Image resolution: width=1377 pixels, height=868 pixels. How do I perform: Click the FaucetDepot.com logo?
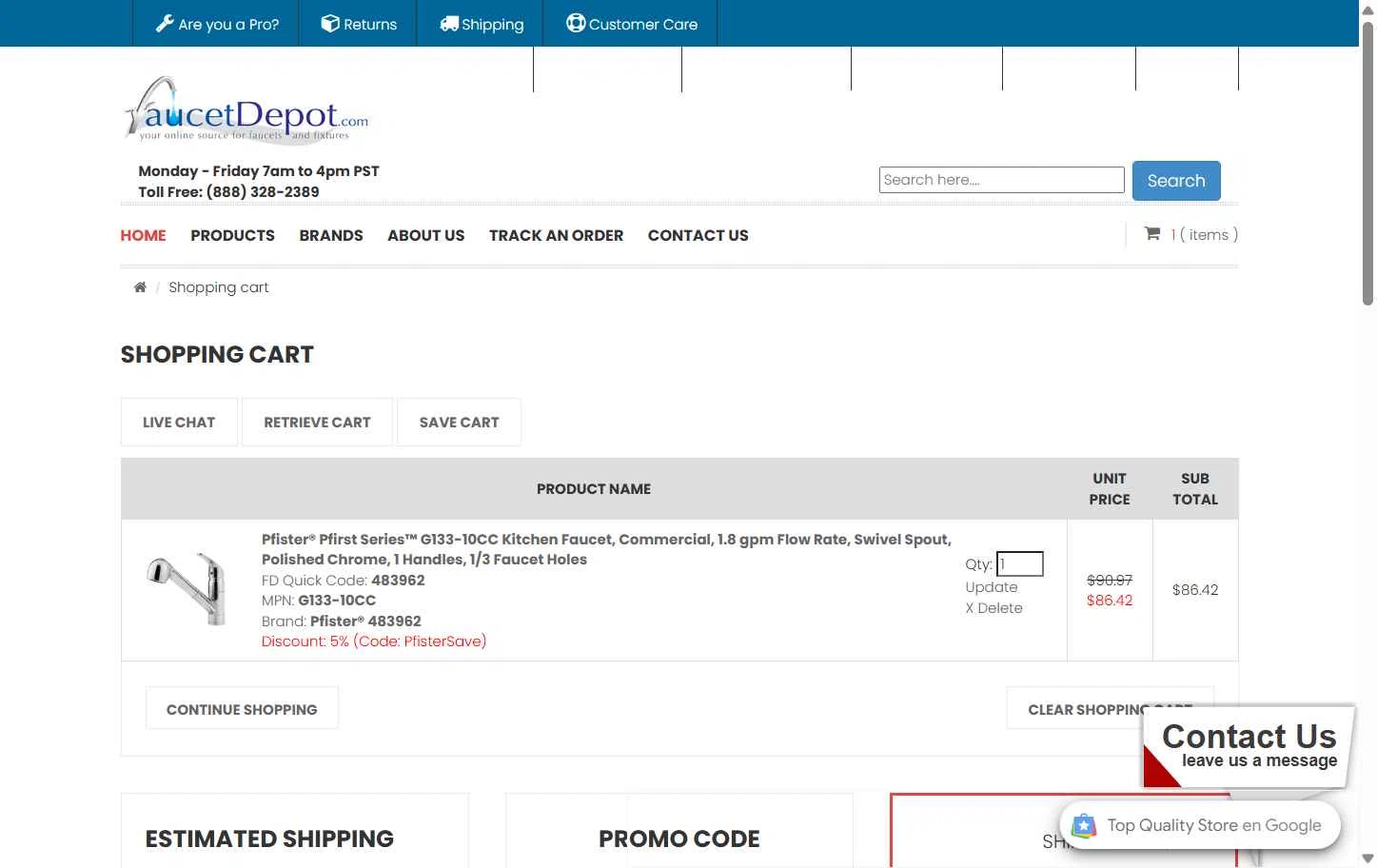(246, 111)
